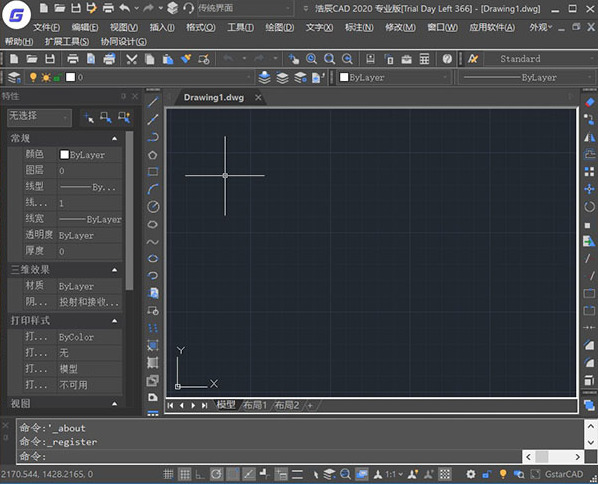Image resolution: width=599 pixels, height=485 pixels.
Task: Switch to the 布局1 layout tab
Action: point(255,405)
